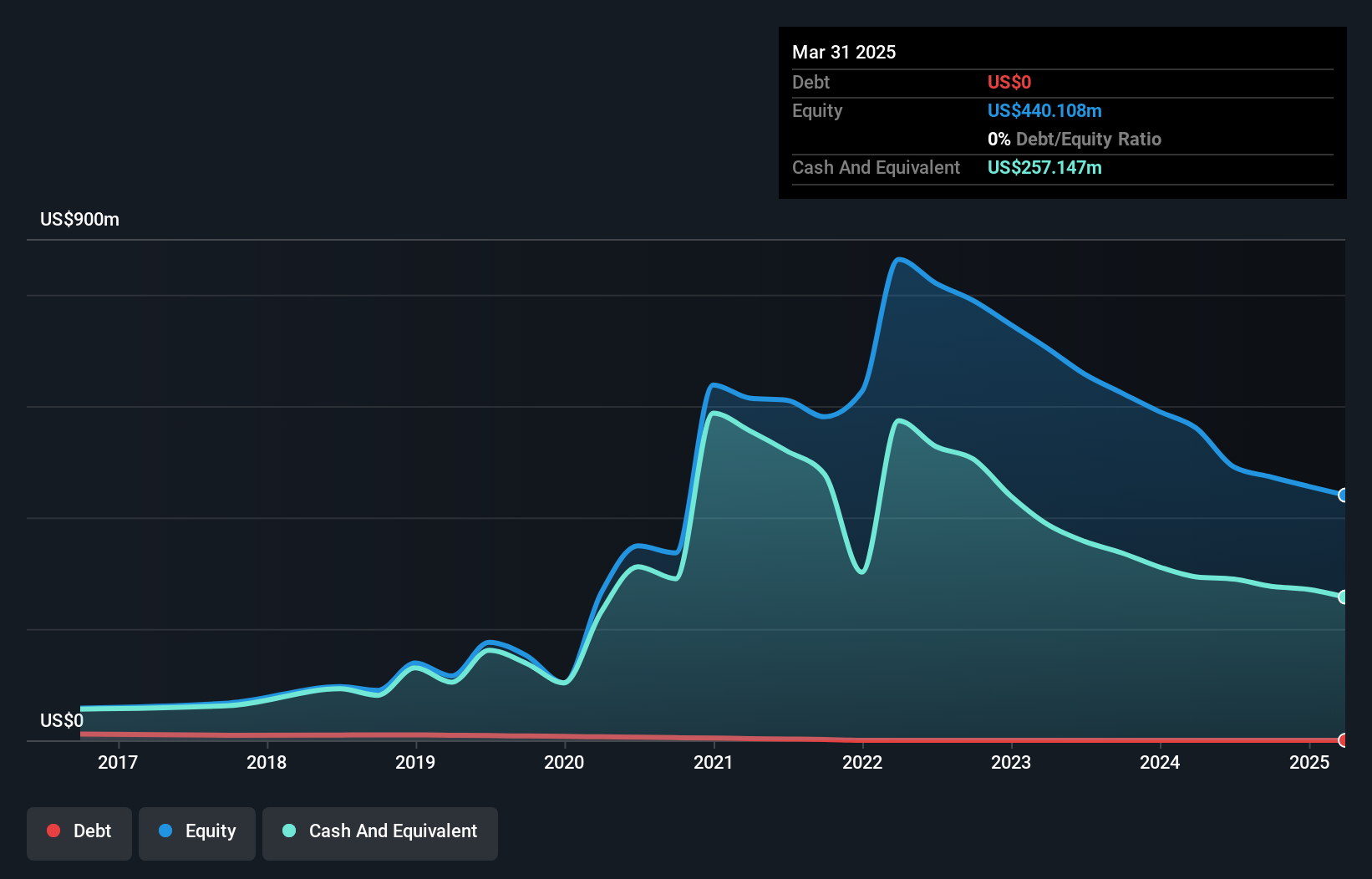
Task: Click the 2025 x-axis label
Action: tap(1309, 762)
